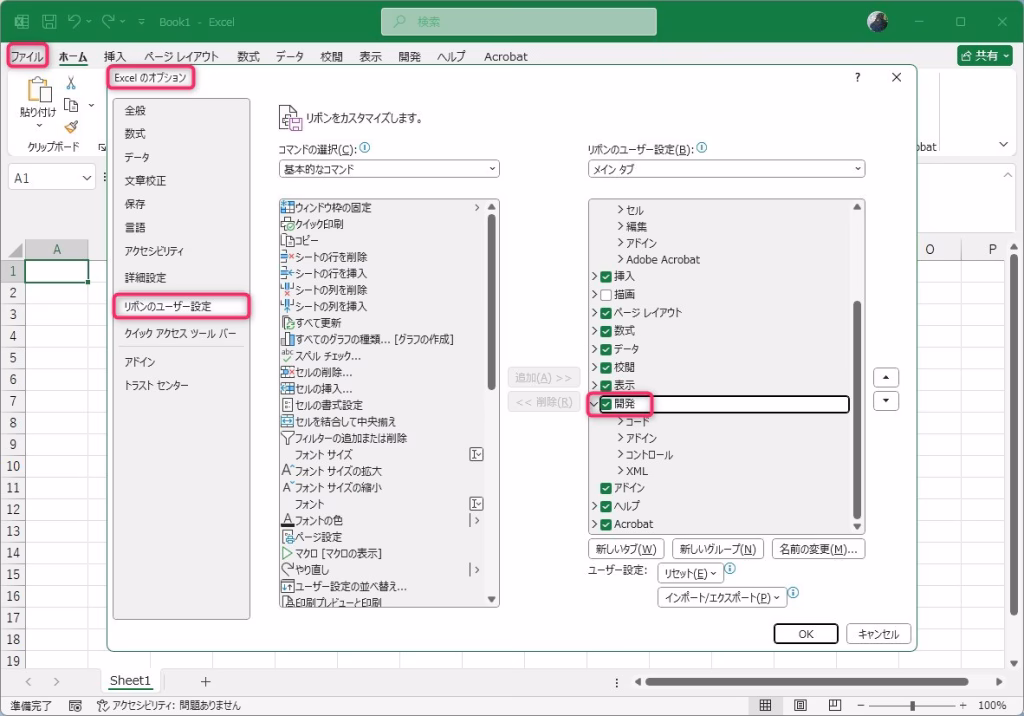The height and width of the screenshot is (716, 1024).
Task: Open the Name Box dropdown arrow
Action: tap(87, 178)
